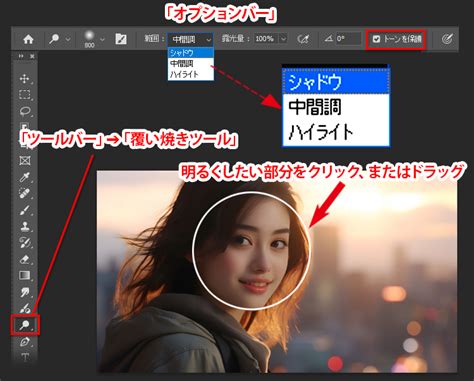Close the toolbar panel with the X
This screenshot has width=474, height=381.
pos(32,56)
